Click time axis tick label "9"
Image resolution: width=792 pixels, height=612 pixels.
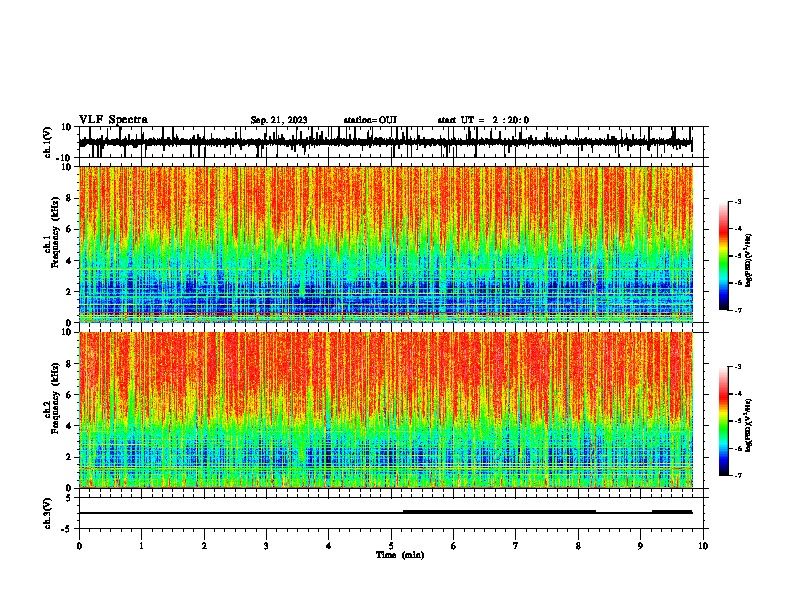(640, 546)
